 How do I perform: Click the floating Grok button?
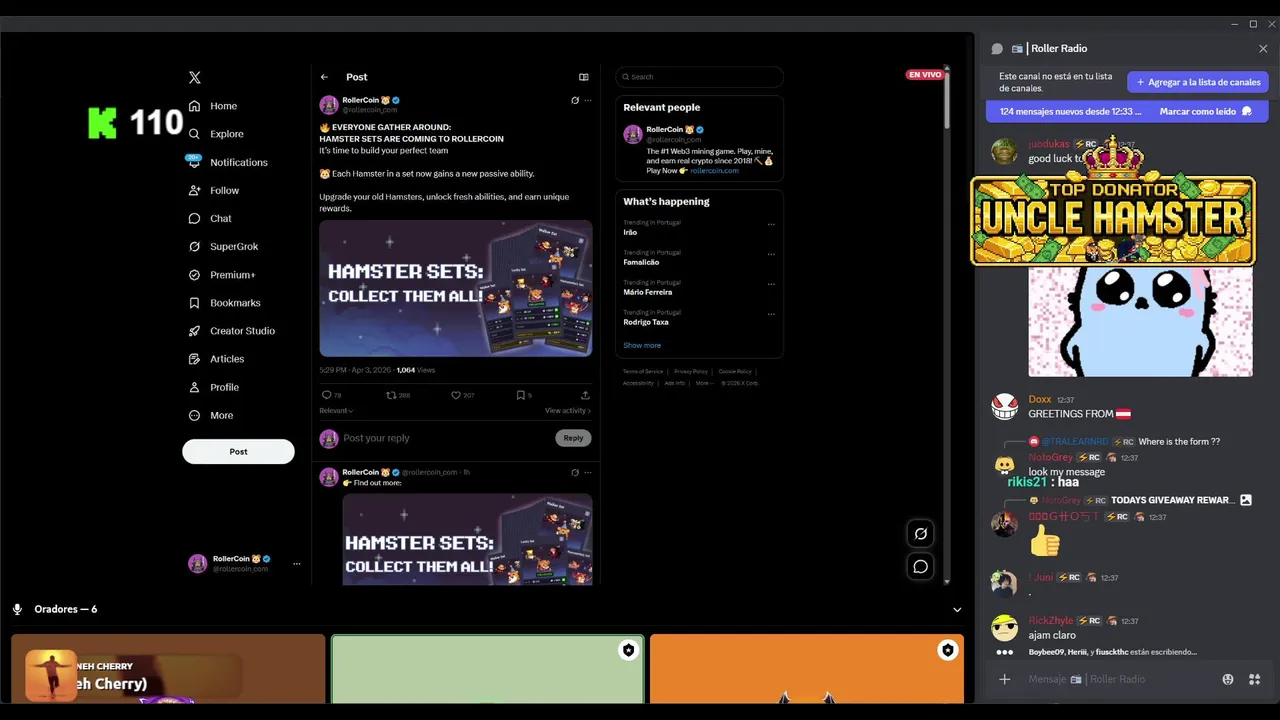pos(921,534)
